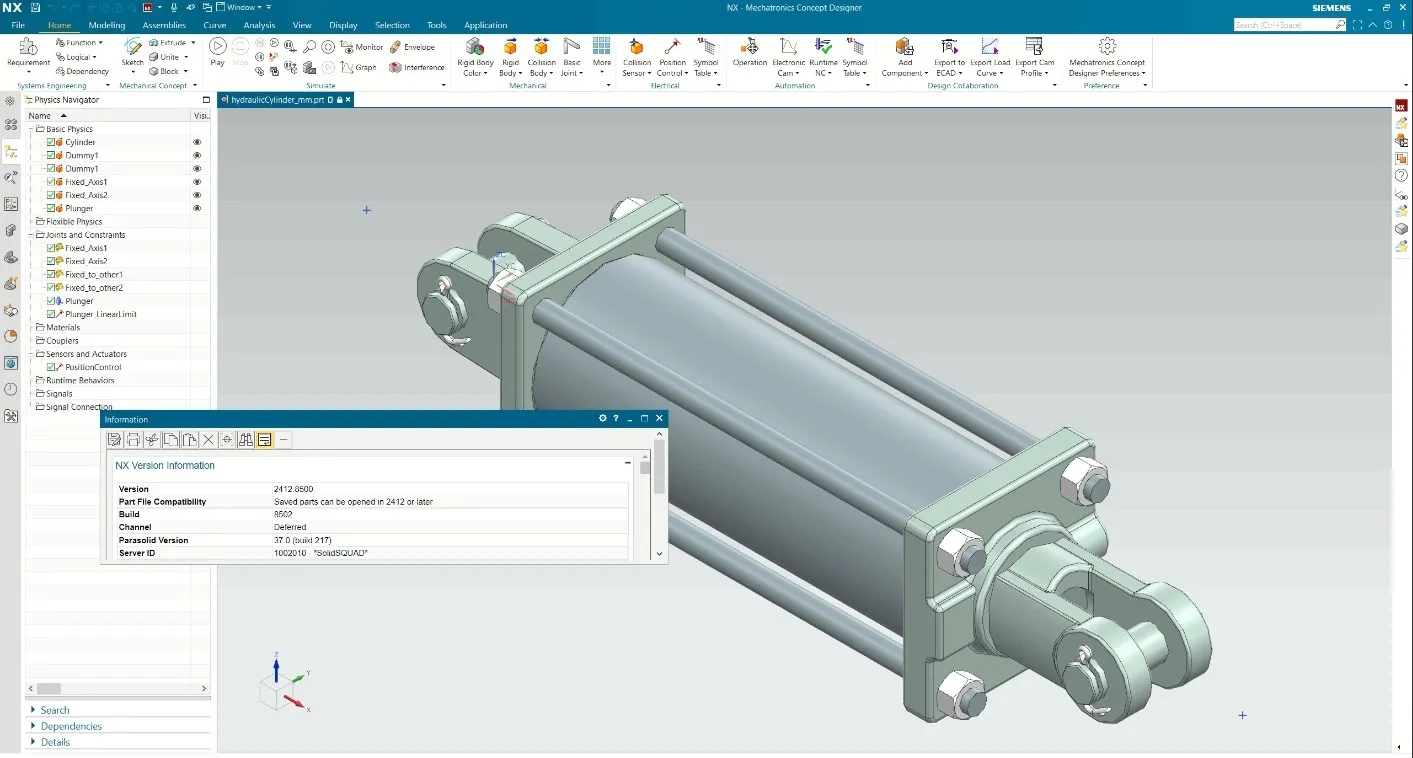Click the Envelope tool
This screenshot has width=1413, height=758.
tap(412, 47)
